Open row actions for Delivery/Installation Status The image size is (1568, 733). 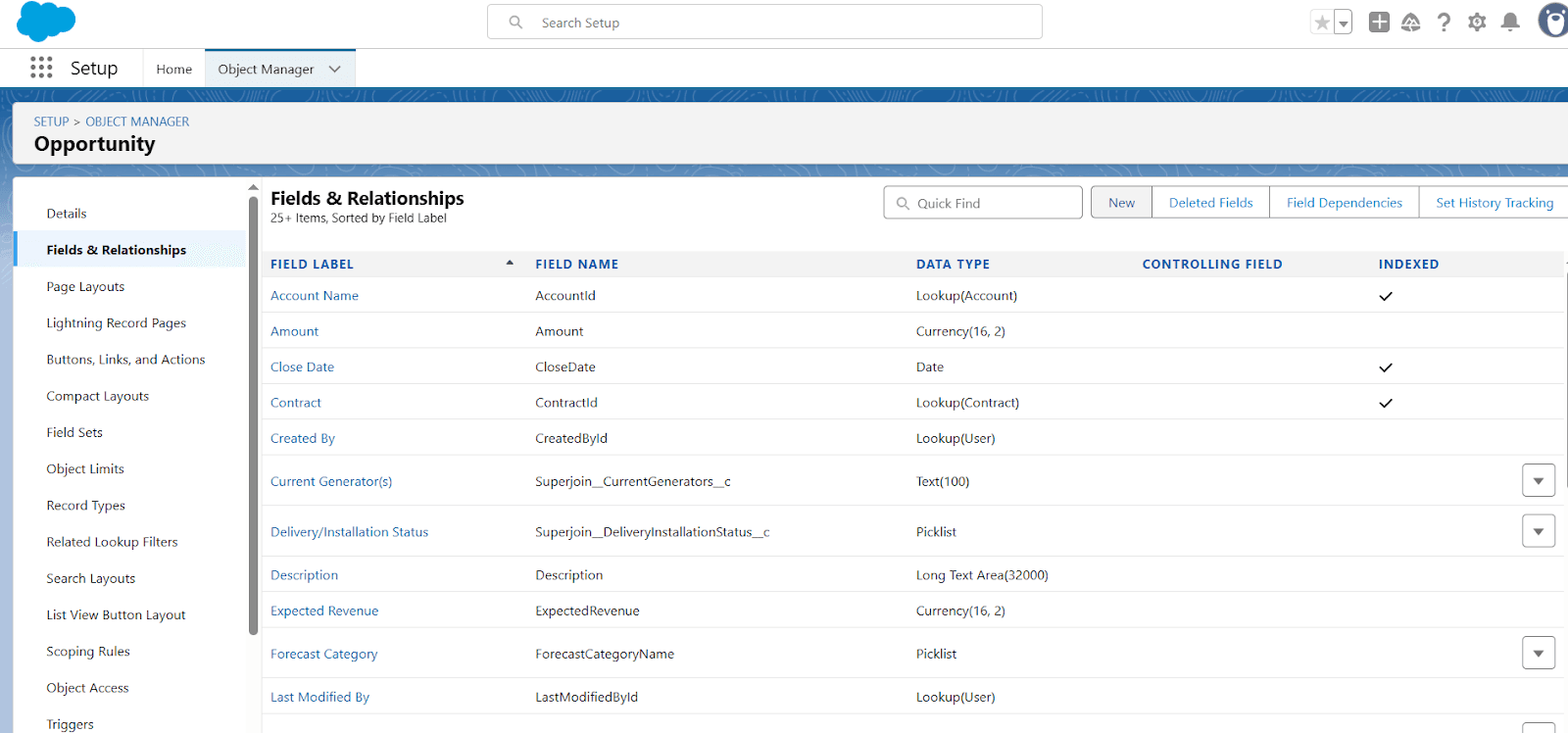pos(1538,531)
